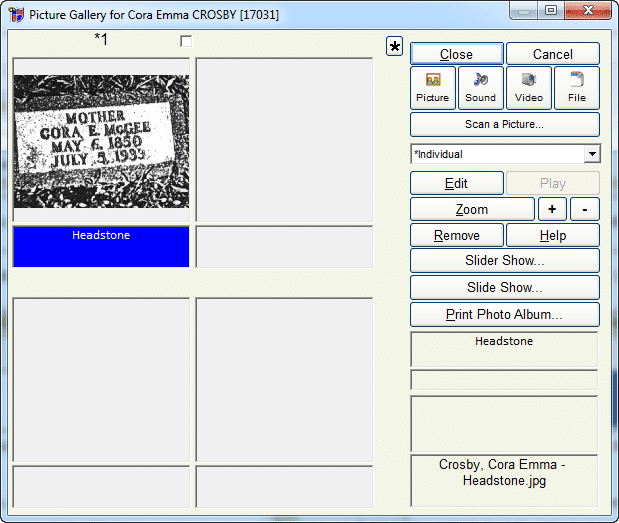Open Scan a Picture dialog
The height and width of the screenshot is (523, 619).
tap(504, 125)
